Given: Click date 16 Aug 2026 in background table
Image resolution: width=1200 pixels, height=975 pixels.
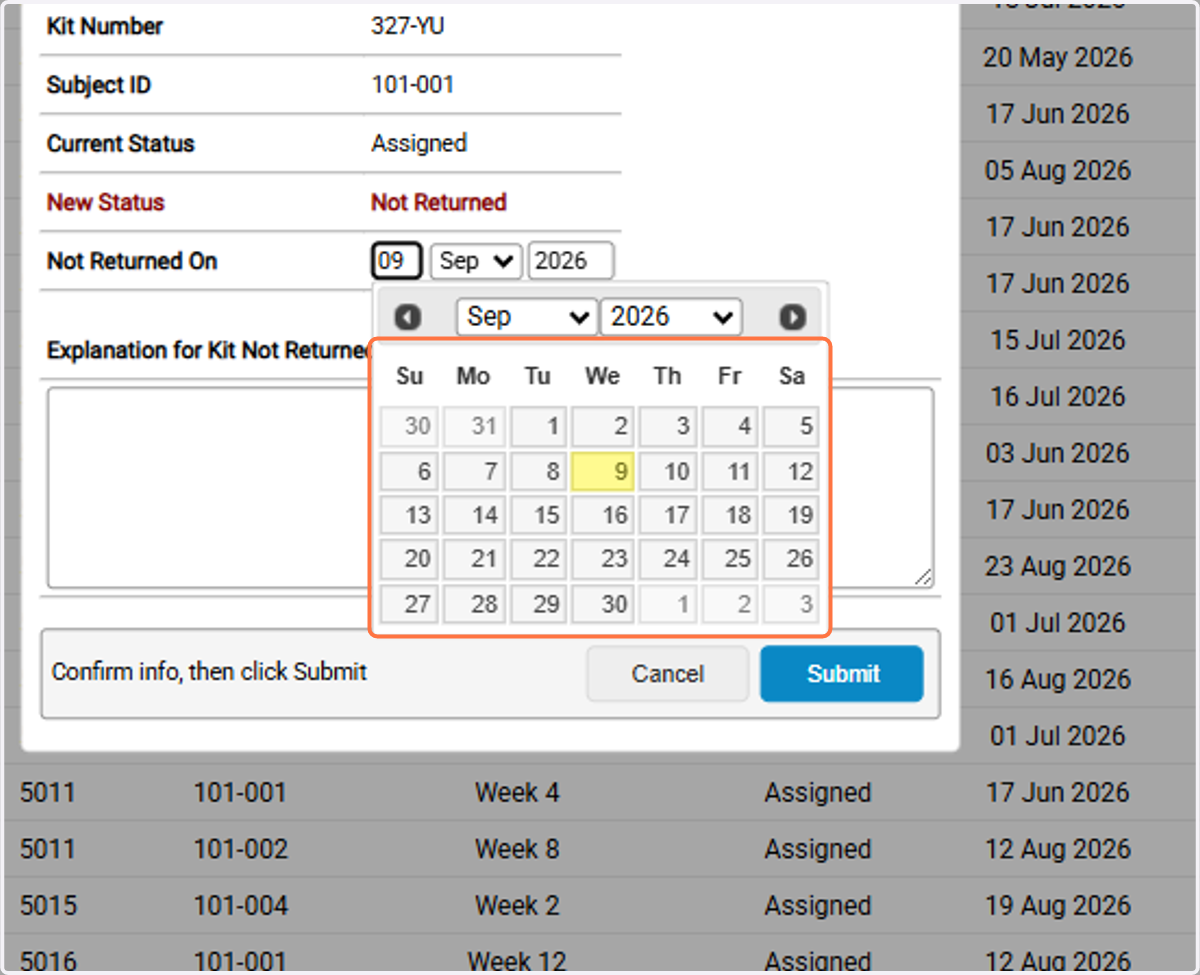Looking at the screenshot, I should tap(1058, 679).
